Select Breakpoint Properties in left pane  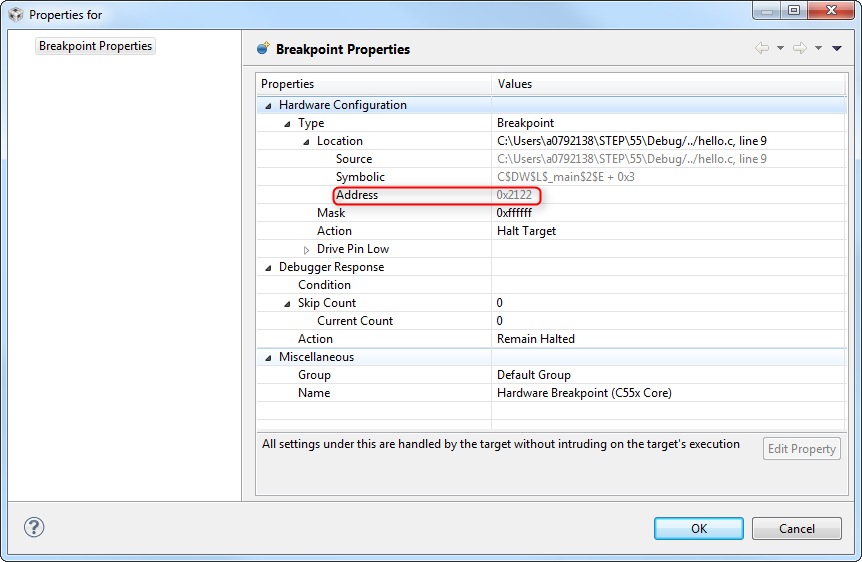(x=95, y=46)
